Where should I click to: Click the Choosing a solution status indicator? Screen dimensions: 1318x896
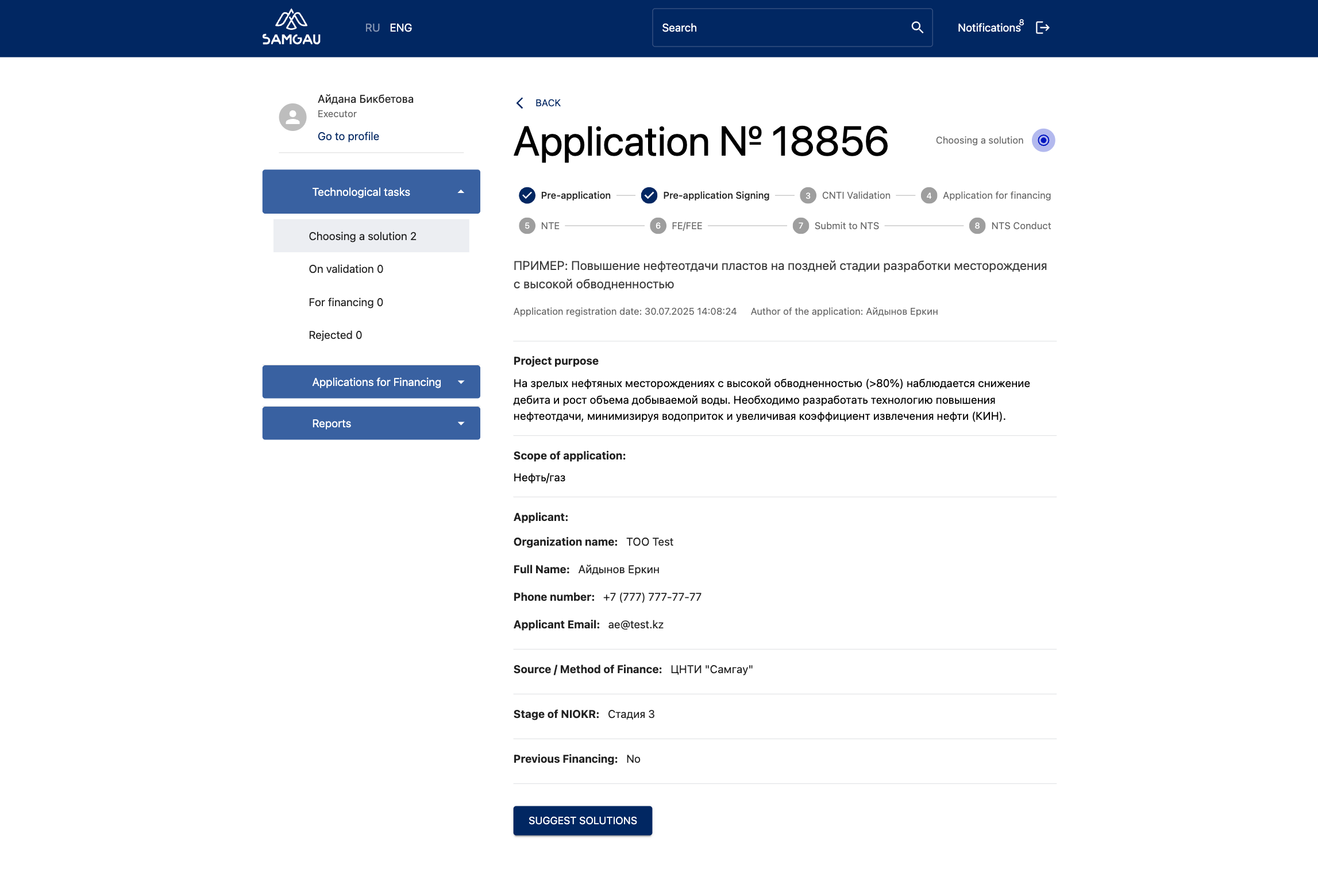coord(1043,140)
